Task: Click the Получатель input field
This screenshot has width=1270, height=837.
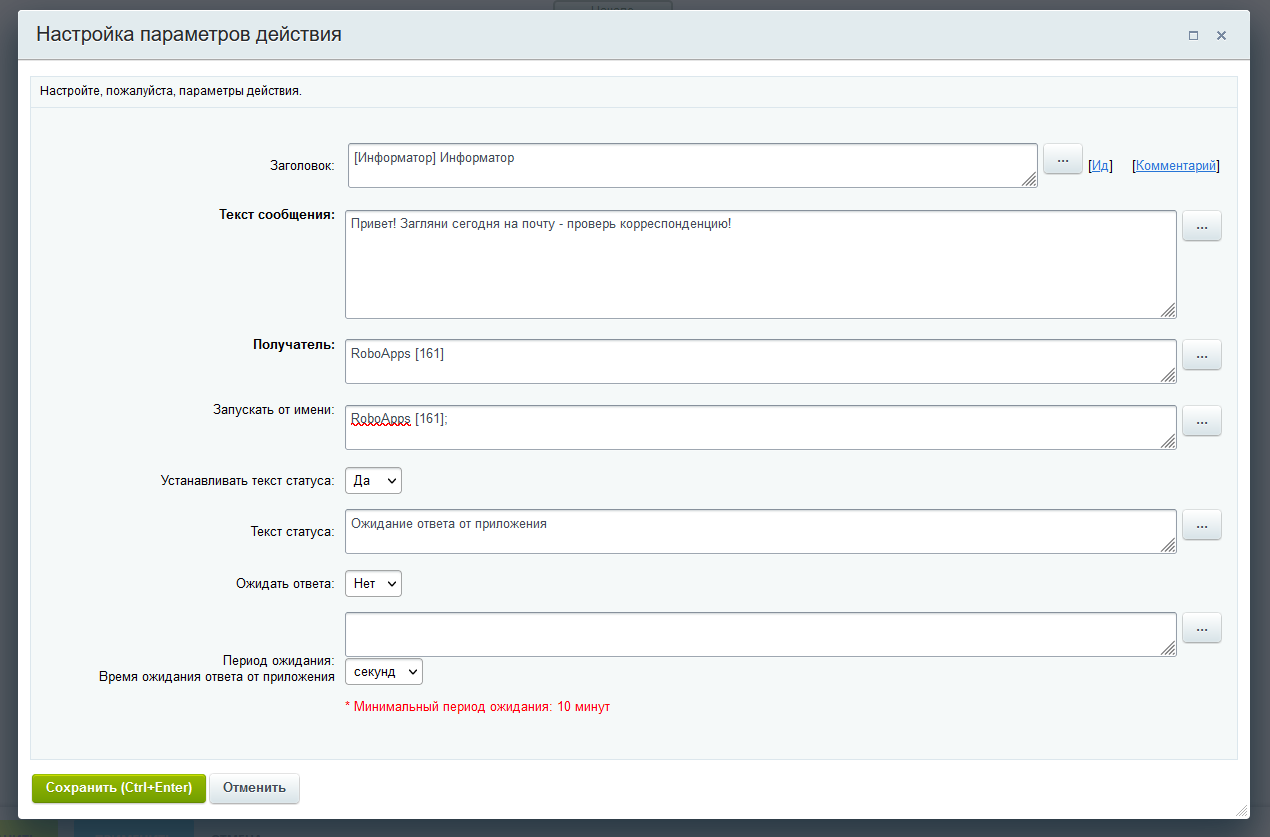Action: pos(760,361)
